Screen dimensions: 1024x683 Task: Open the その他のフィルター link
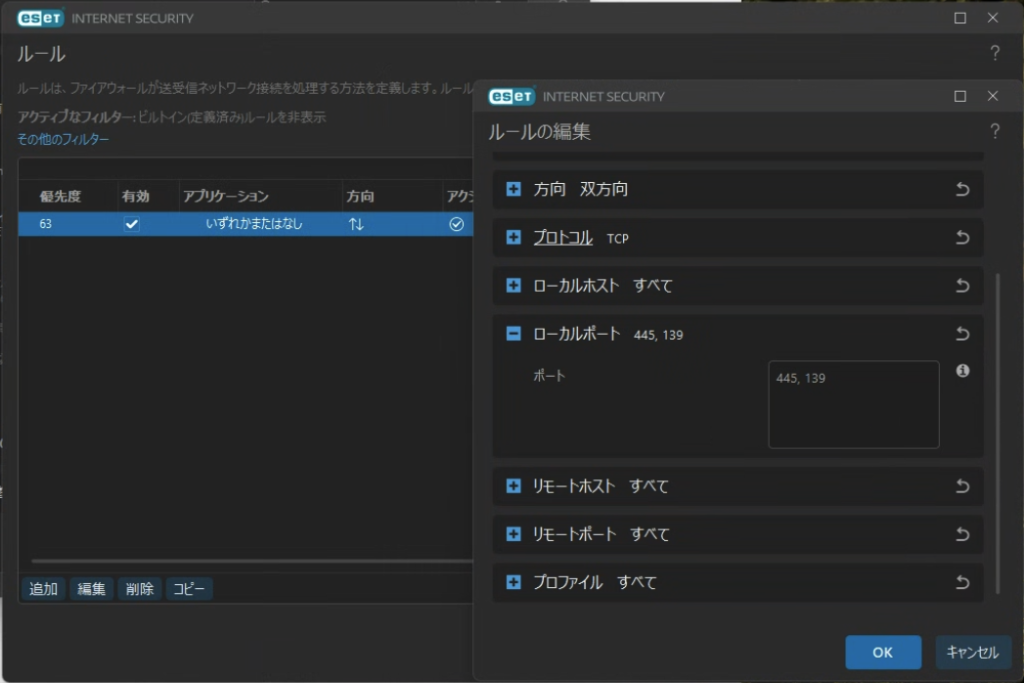point(63,139)
